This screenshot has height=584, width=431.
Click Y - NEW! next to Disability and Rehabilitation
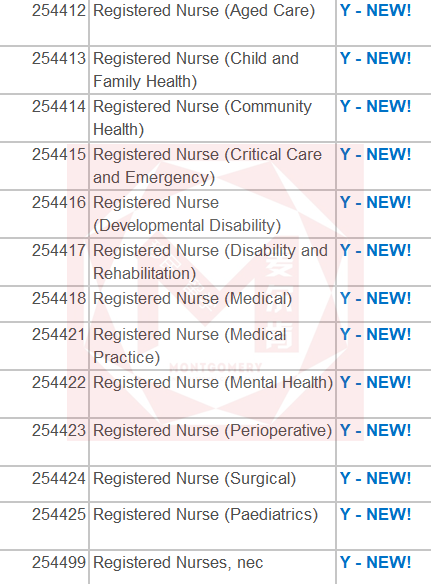tap(375, 251)
